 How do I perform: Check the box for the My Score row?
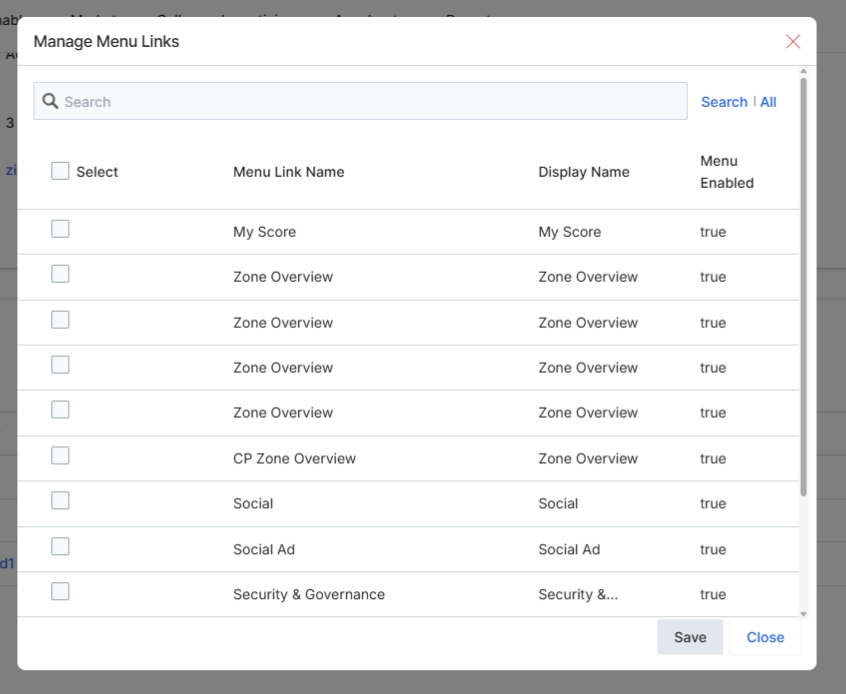60,229
